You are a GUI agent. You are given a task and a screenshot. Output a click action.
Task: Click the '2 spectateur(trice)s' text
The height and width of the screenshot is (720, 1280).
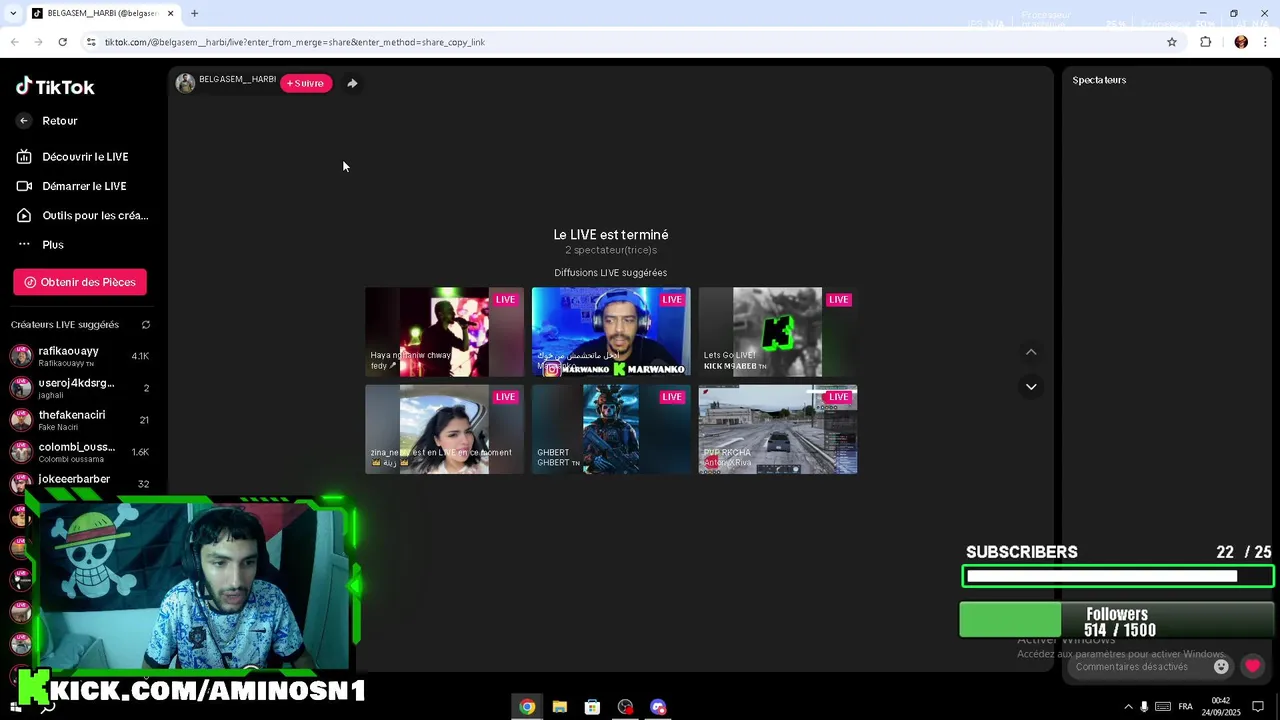(x=611, y=250)
